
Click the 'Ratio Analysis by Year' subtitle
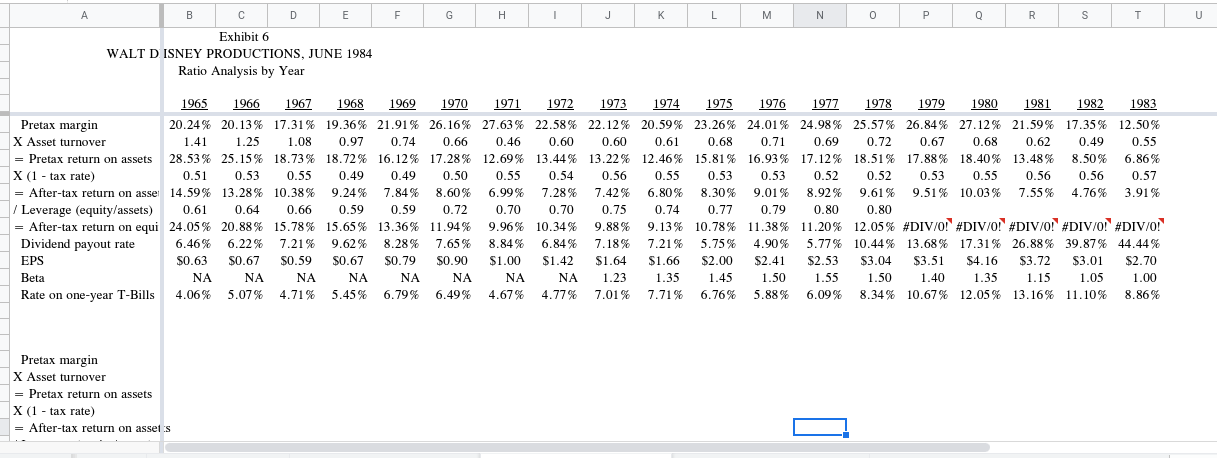[x=241, y=71]
